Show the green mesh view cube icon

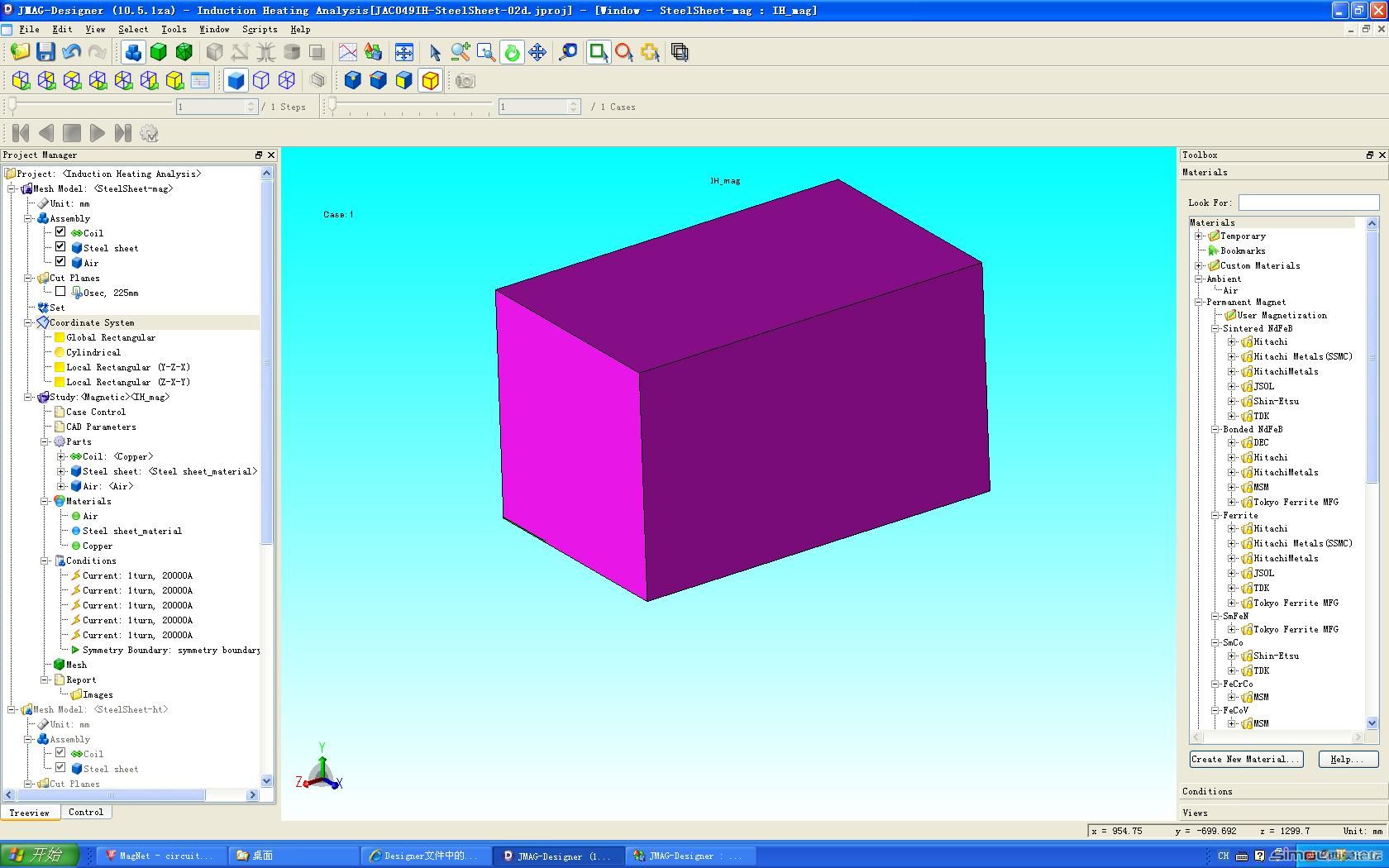(x=184, y=52)
